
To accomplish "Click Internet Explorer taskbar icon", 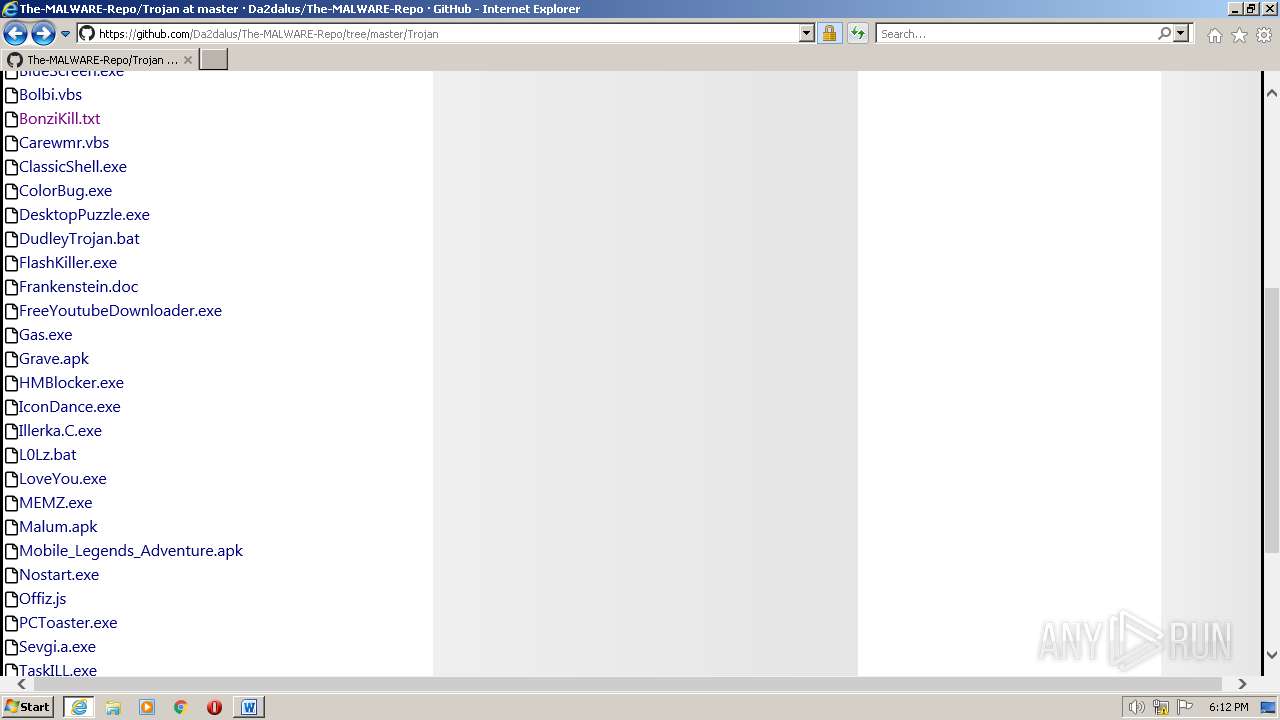I will [78, 707].
